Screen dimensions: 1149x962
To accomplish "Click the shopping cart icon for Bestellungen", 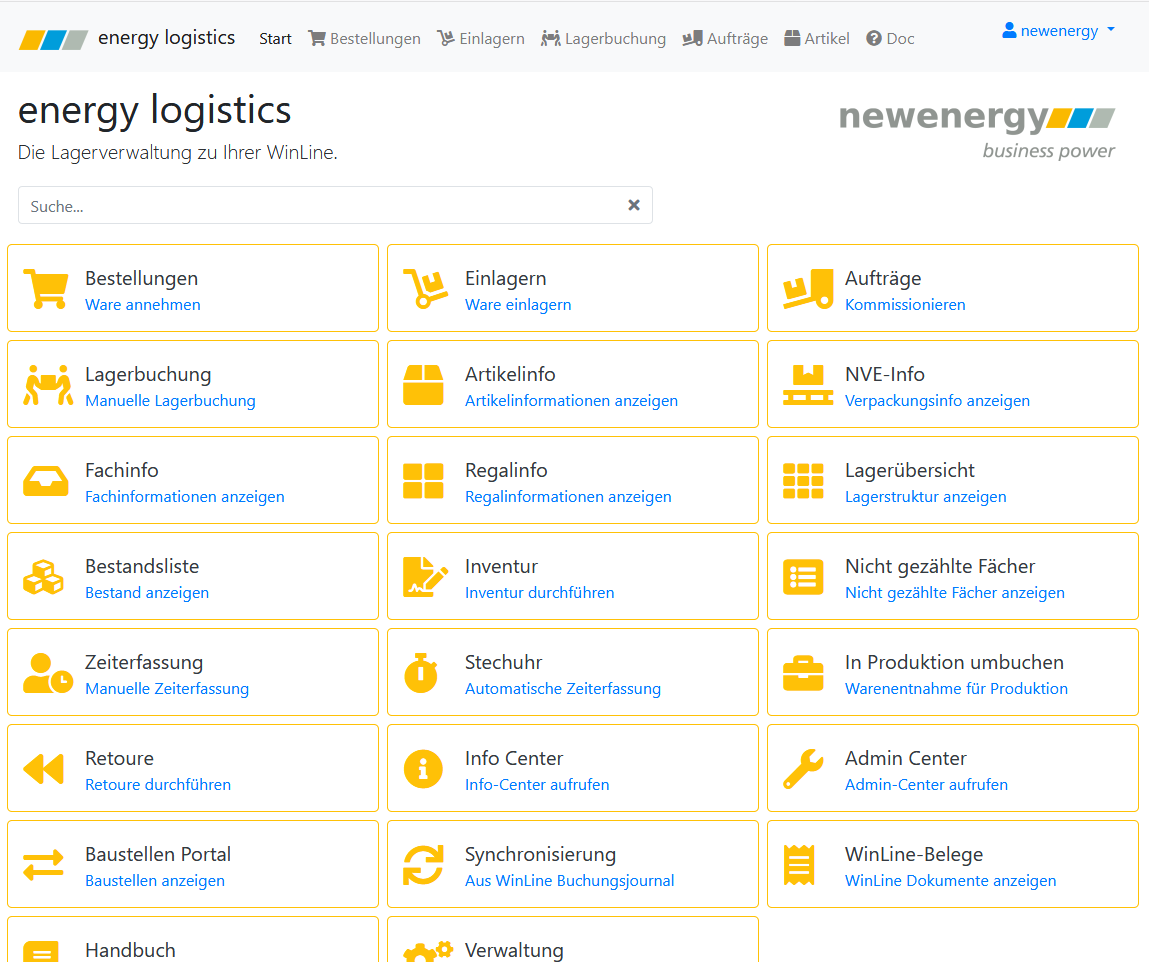I will coord(45,289).
